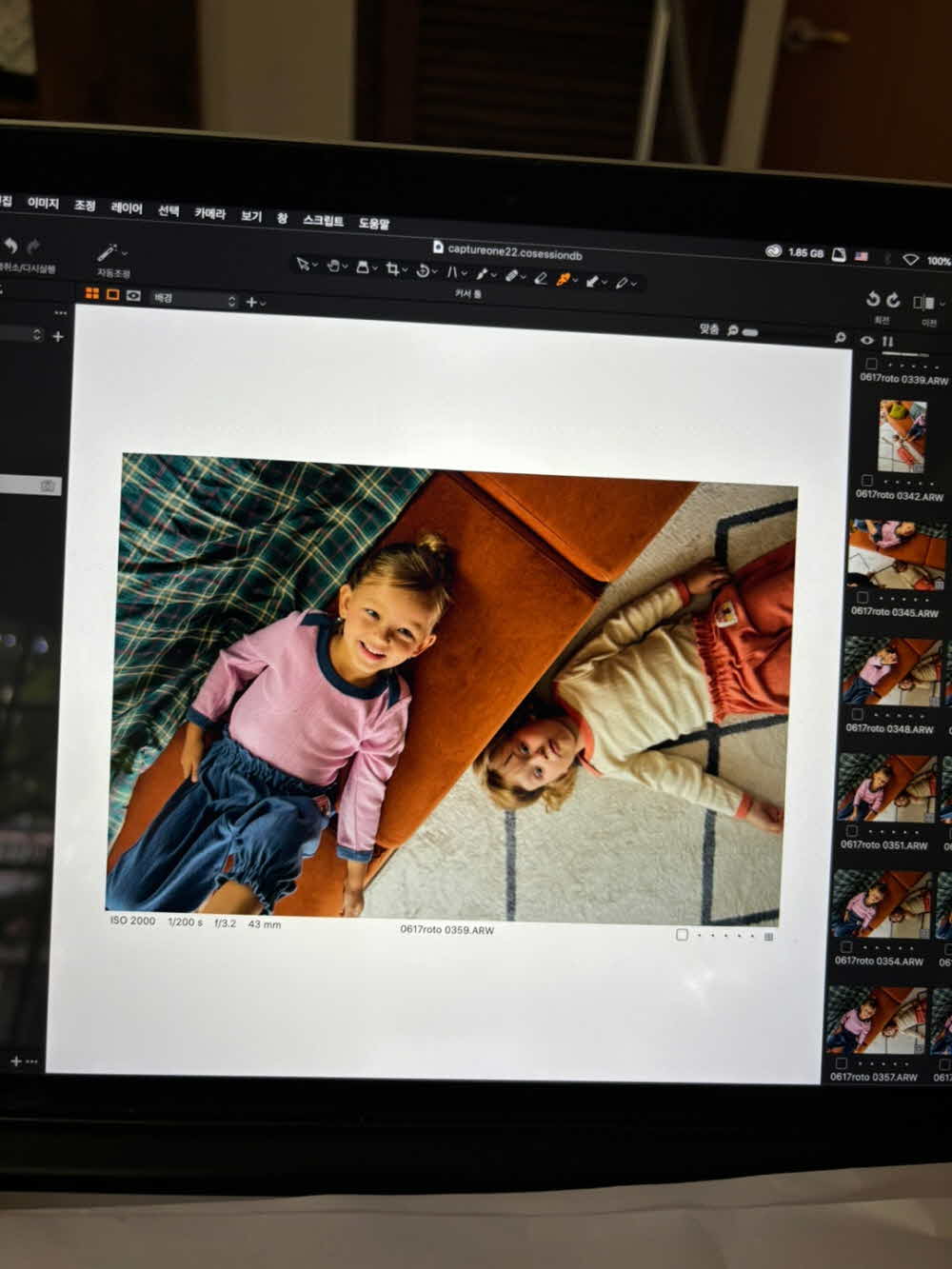The width and height of the screenshot is (952, 1269).
Task: Open the Wi-Fi status menu
Action: coord(910,259)
